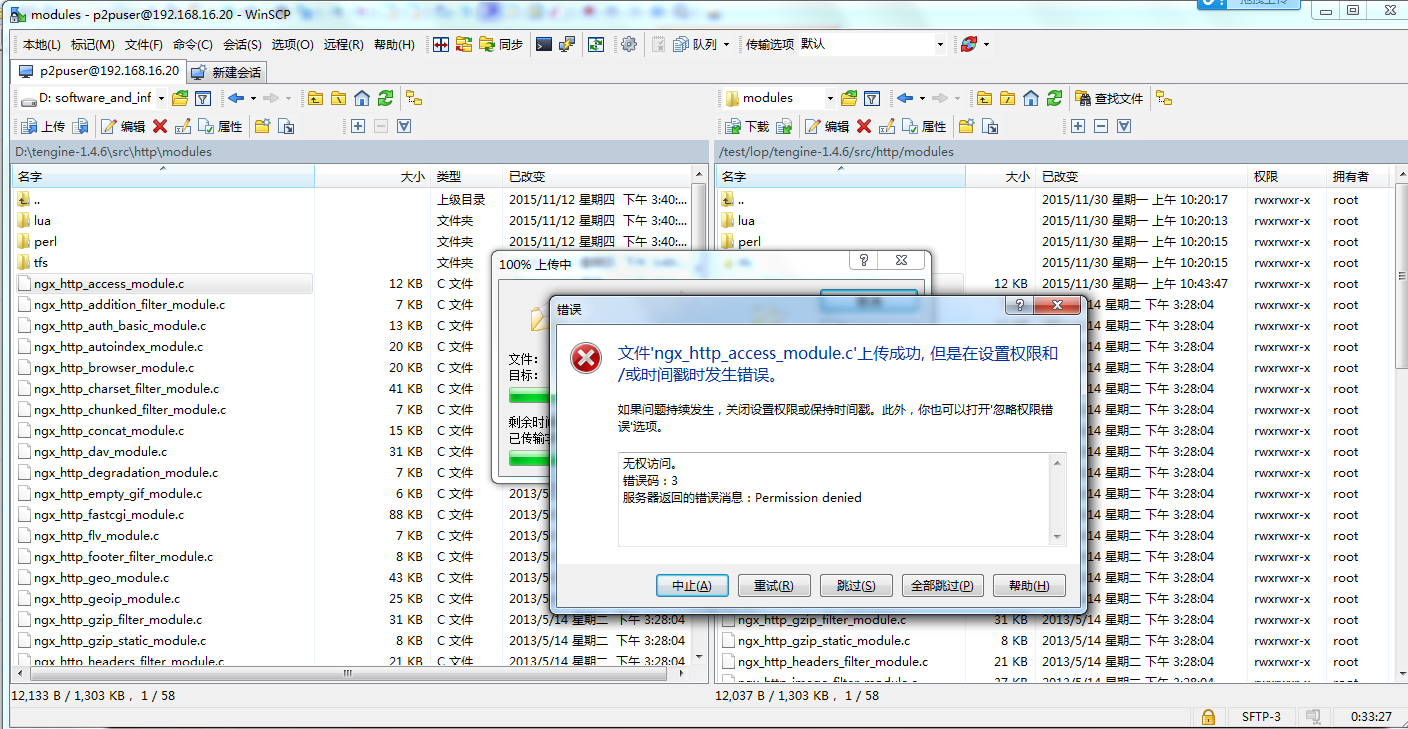This screenshot has width=1408, height=729.
Task: Open the 选项(O) menu
Action: 292,45
